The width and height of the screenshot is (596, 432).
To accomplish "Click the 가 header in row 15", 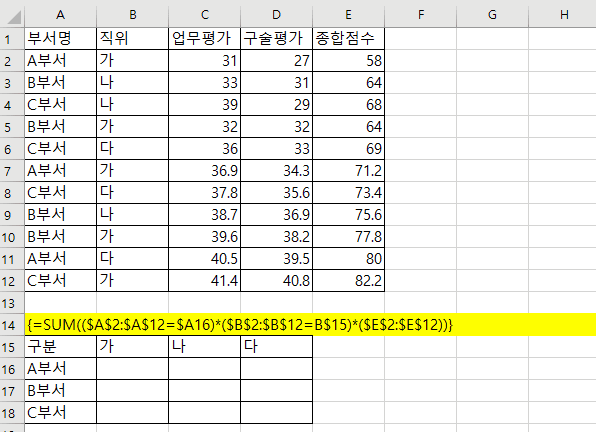I will 132,347.
